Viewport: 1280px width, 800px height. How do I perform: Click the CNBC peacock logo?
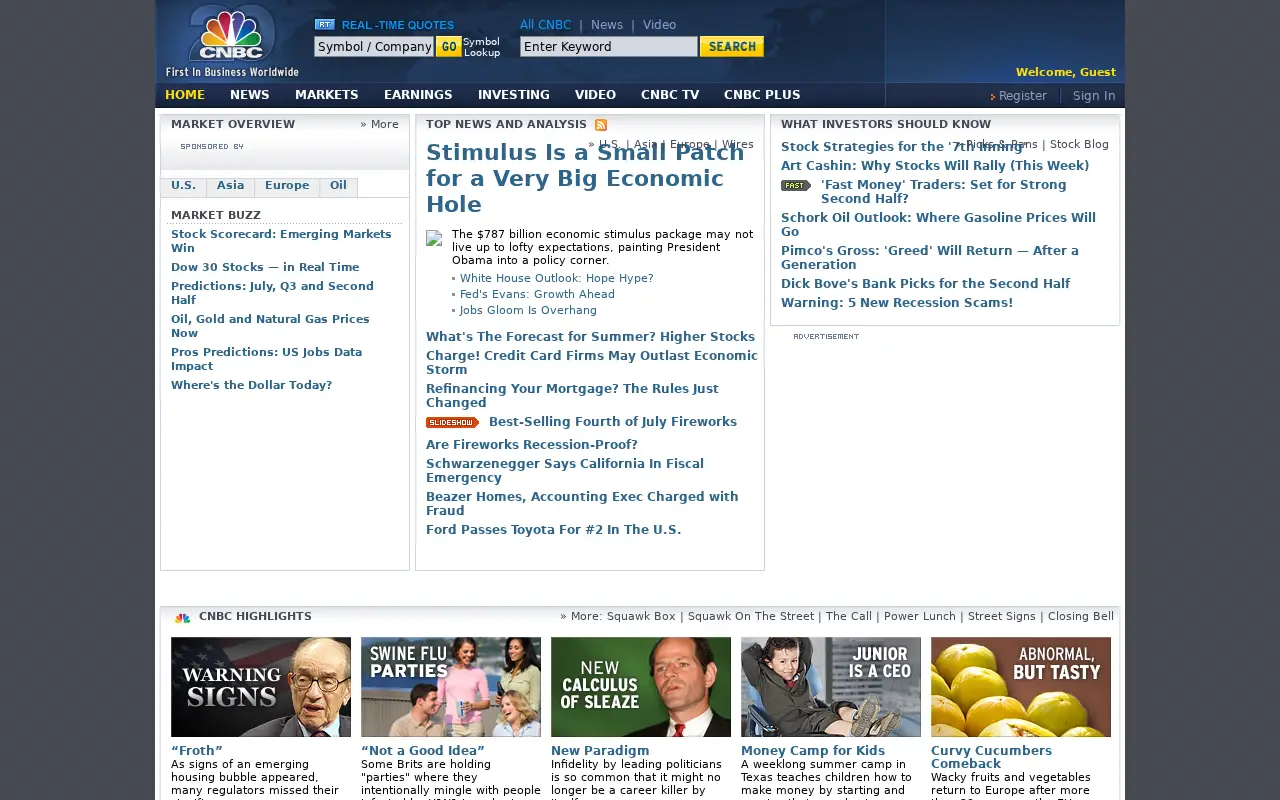pyautogui.click(x=232, y=35)
